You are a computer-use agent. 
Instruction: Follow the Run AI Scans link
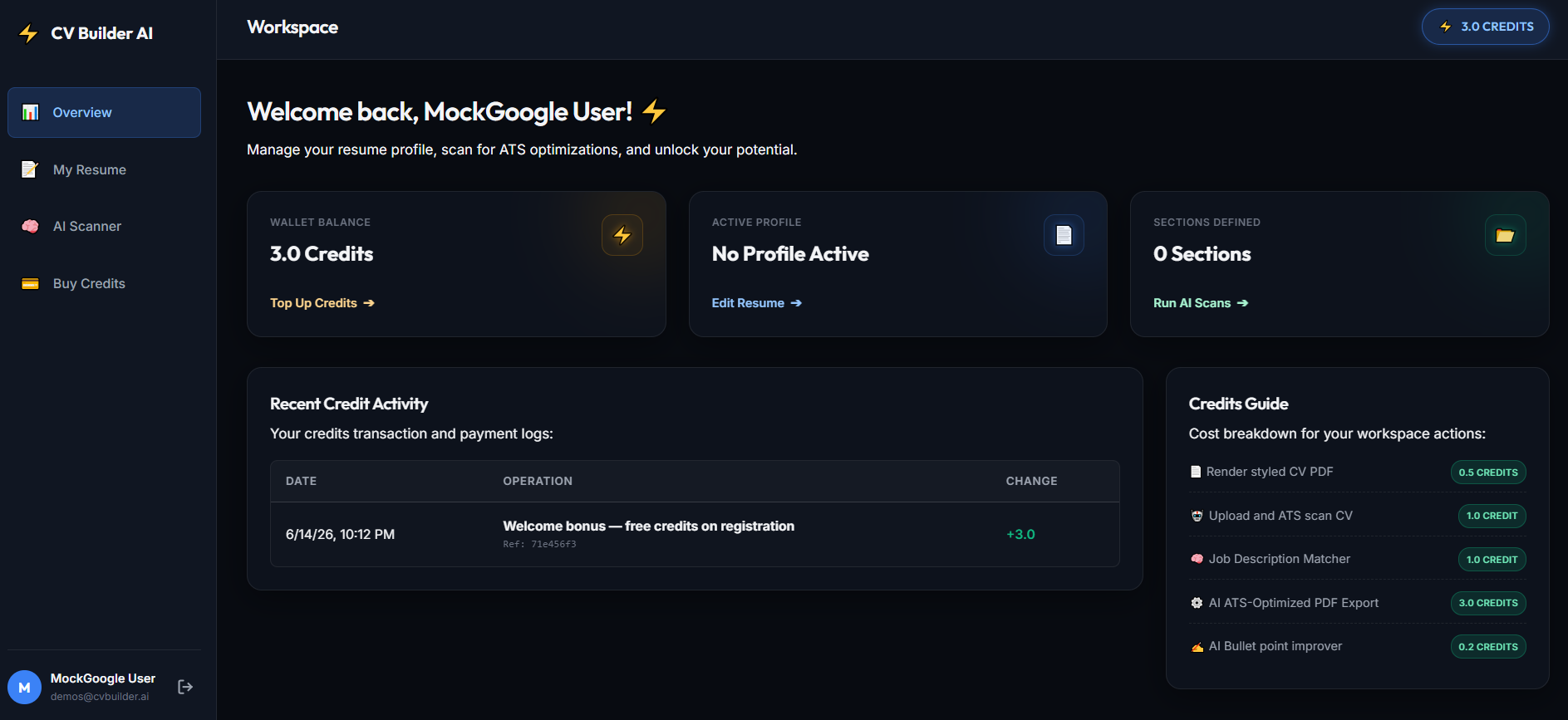(1201, 303)
